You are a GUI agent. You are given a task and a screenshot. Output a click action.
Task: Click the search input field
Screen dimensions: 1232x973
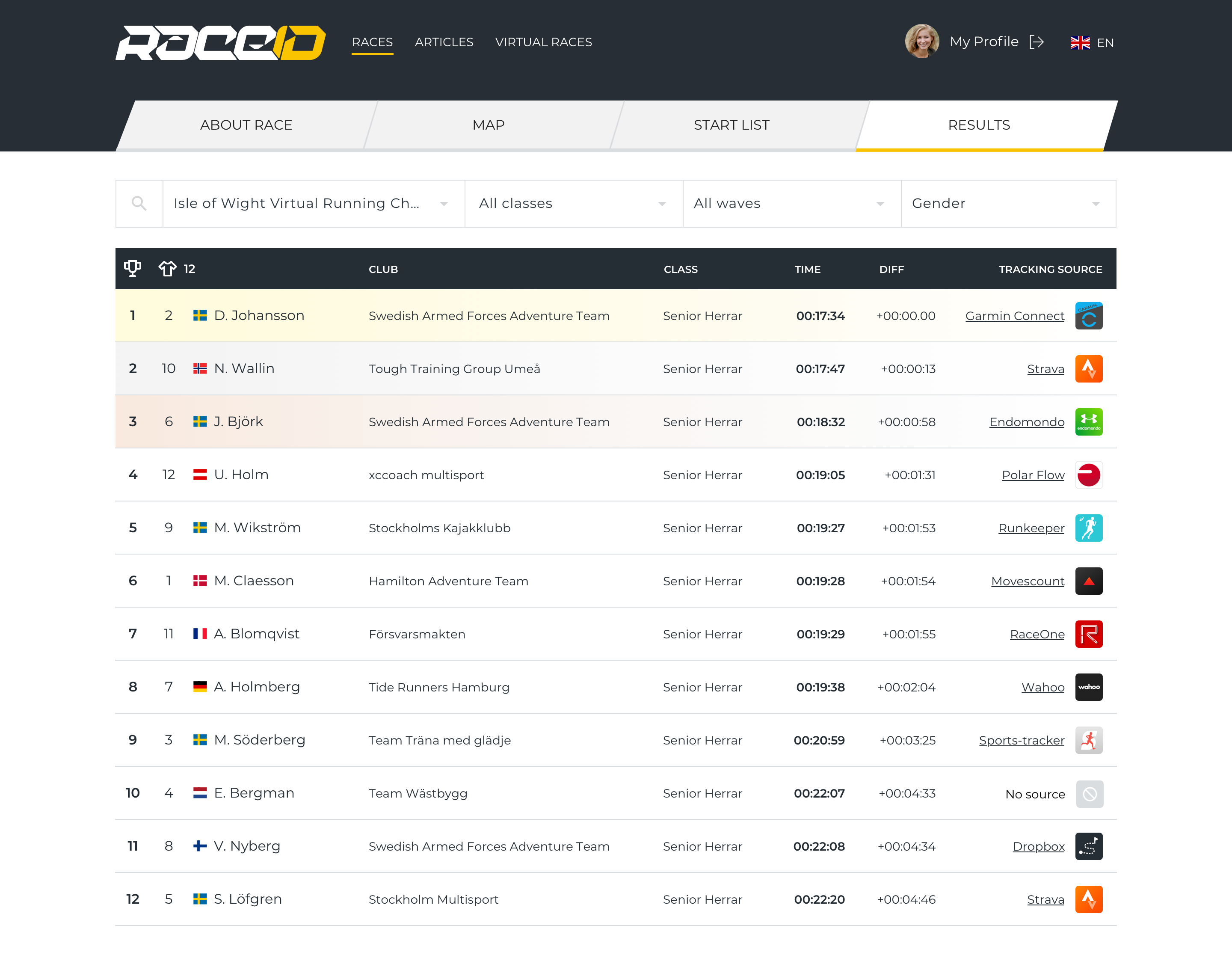pyautogui.click(x=140, y=204)
